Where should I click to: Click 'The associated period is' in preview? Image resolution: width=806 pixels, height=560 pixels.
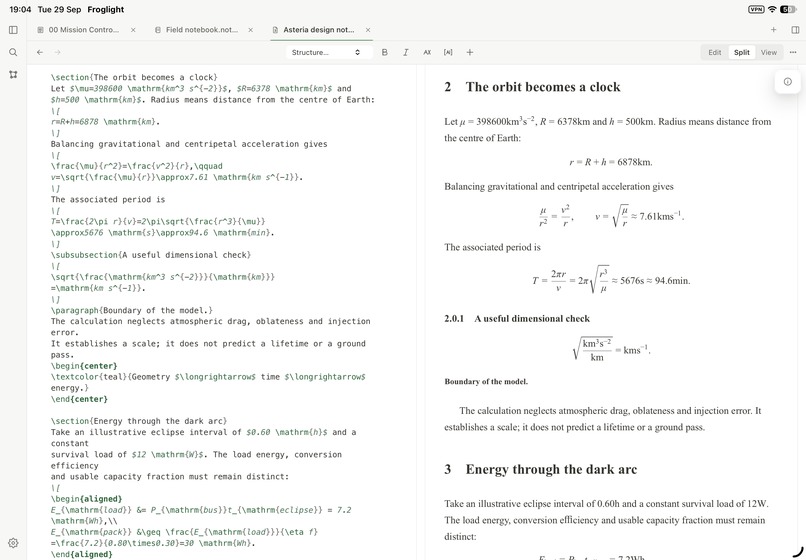click(x=492, y=247)
